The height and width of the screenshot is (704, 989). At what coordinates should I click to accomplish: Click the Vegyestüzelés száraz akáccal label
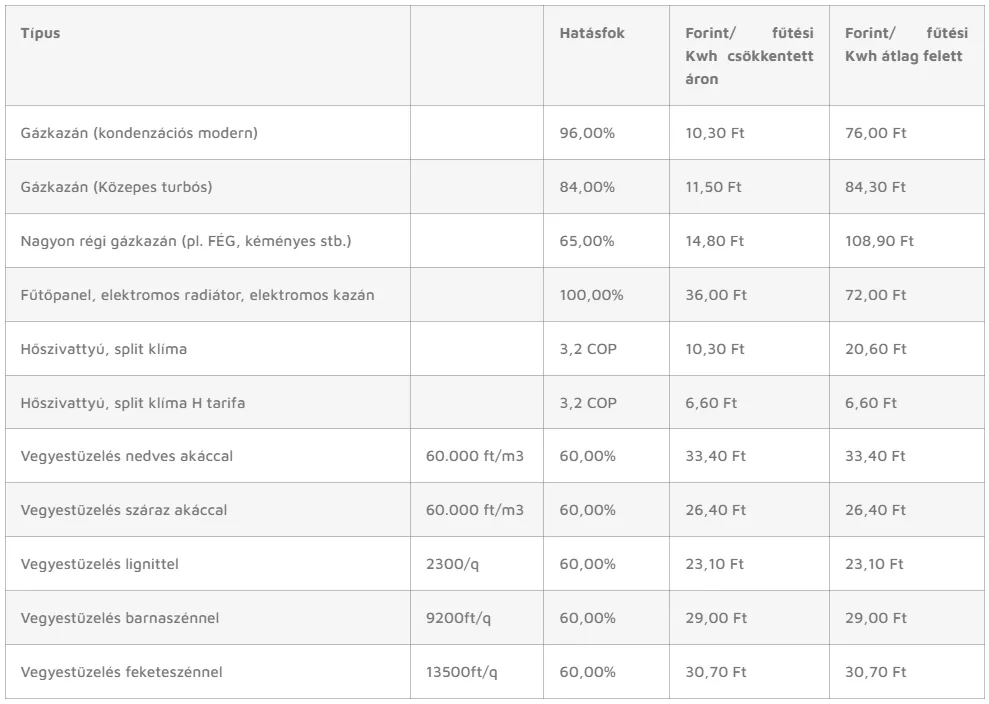pos(124,510)
